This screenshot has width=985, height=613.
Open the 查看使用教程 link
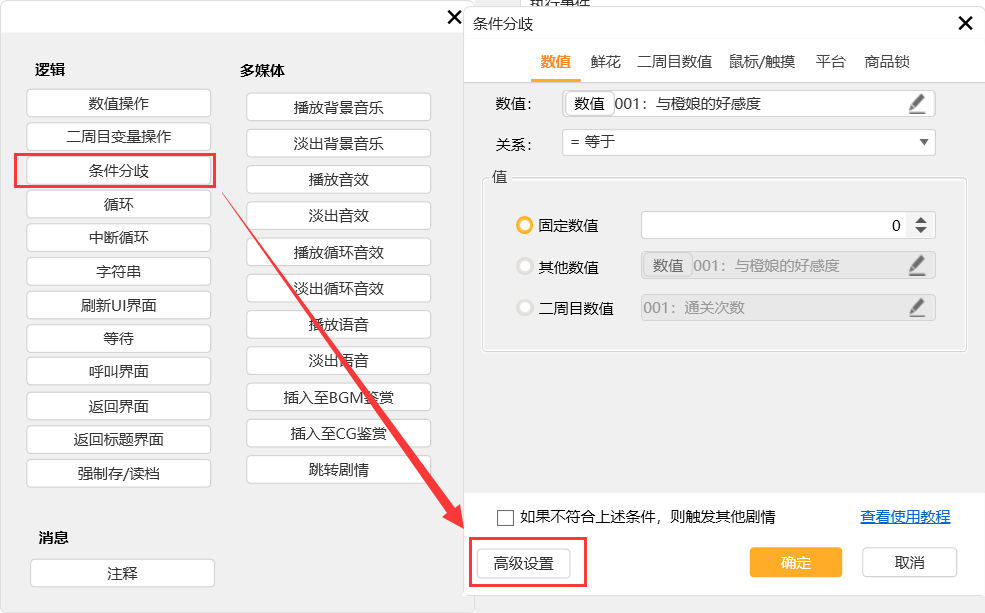tap(905, 517)
